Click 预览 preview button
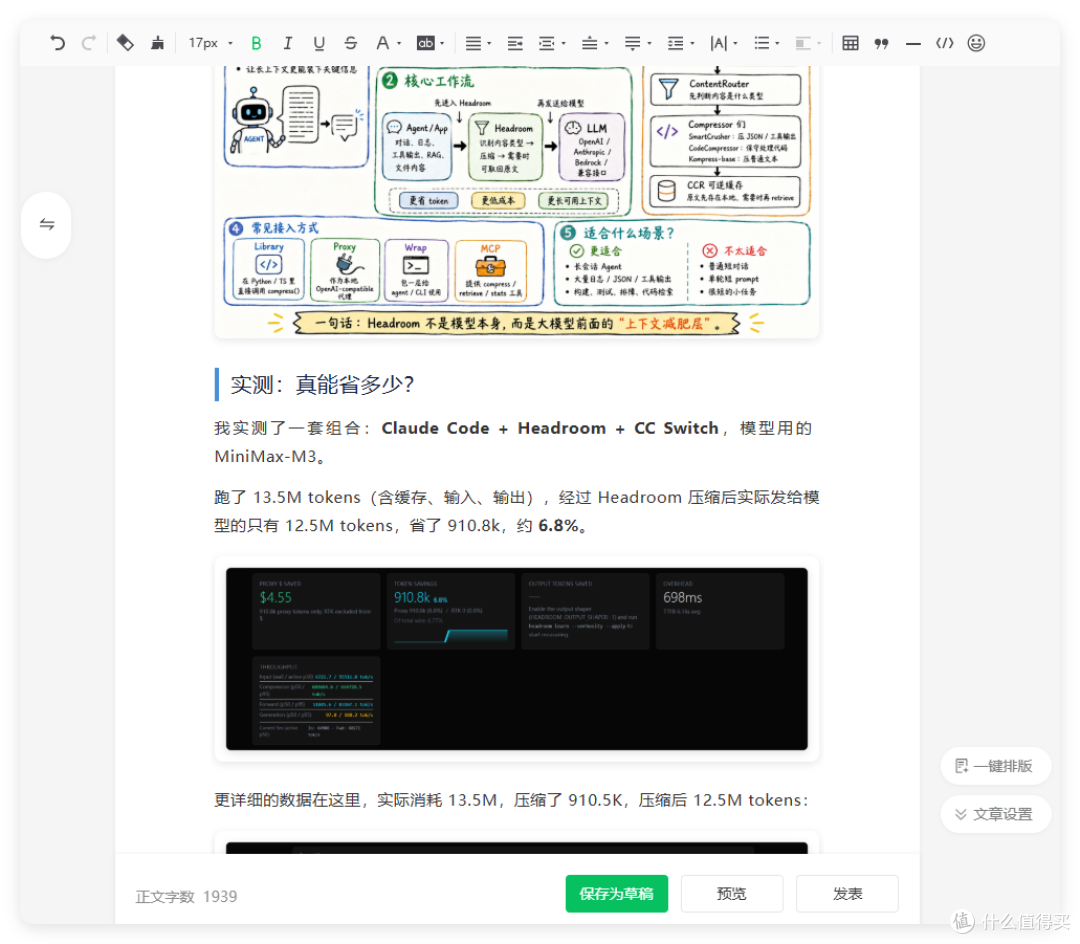The image size is (1080, 944). click(x=731, y=894)
